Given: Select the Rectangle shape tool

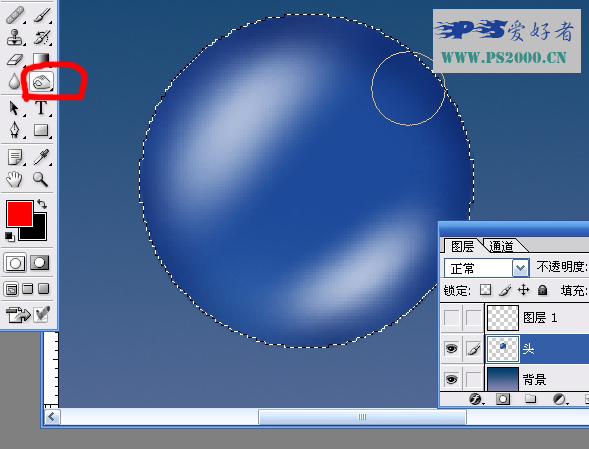Looking at the screenshot, I should 41,130.
